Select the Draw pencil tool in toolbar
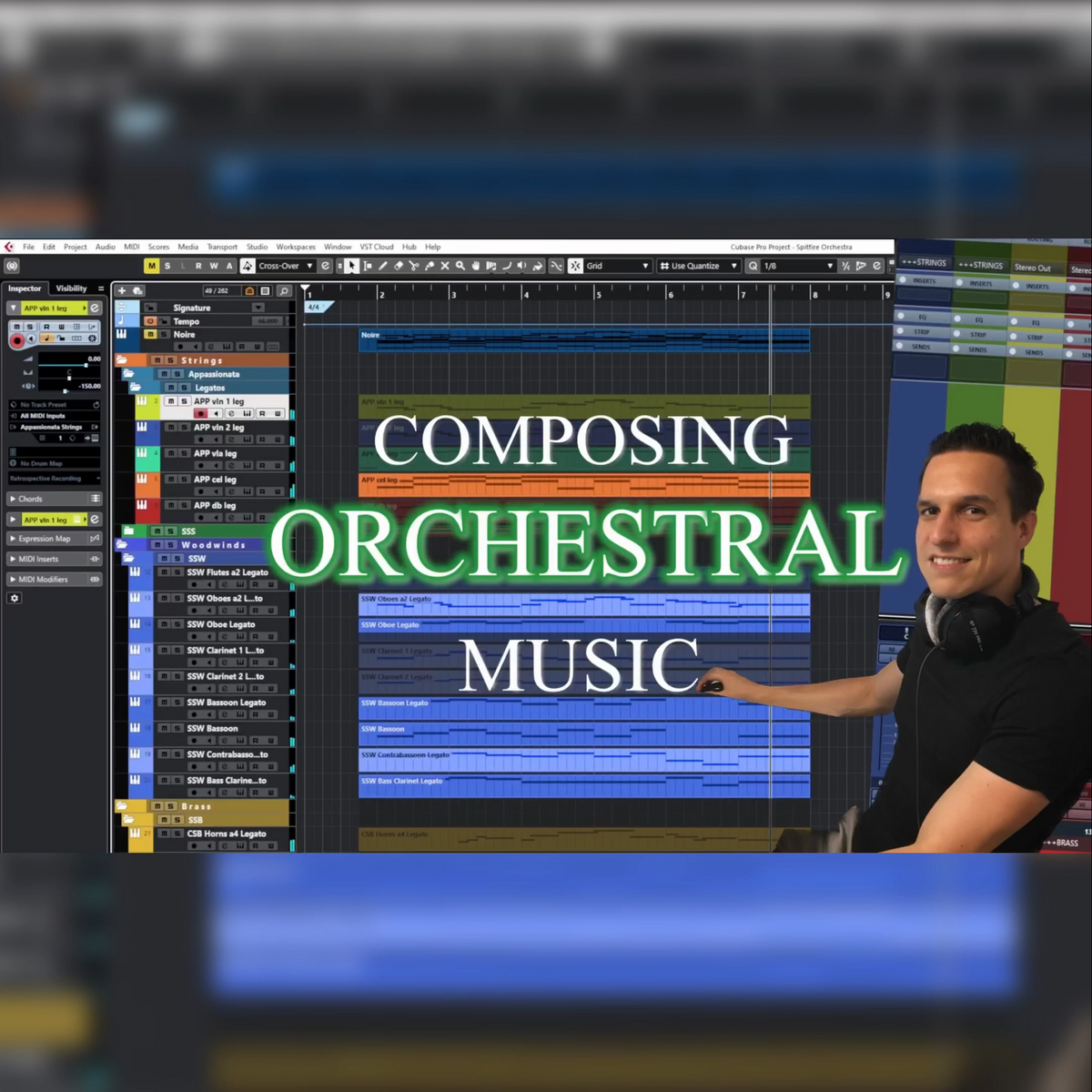 click(x=383, y=266)
